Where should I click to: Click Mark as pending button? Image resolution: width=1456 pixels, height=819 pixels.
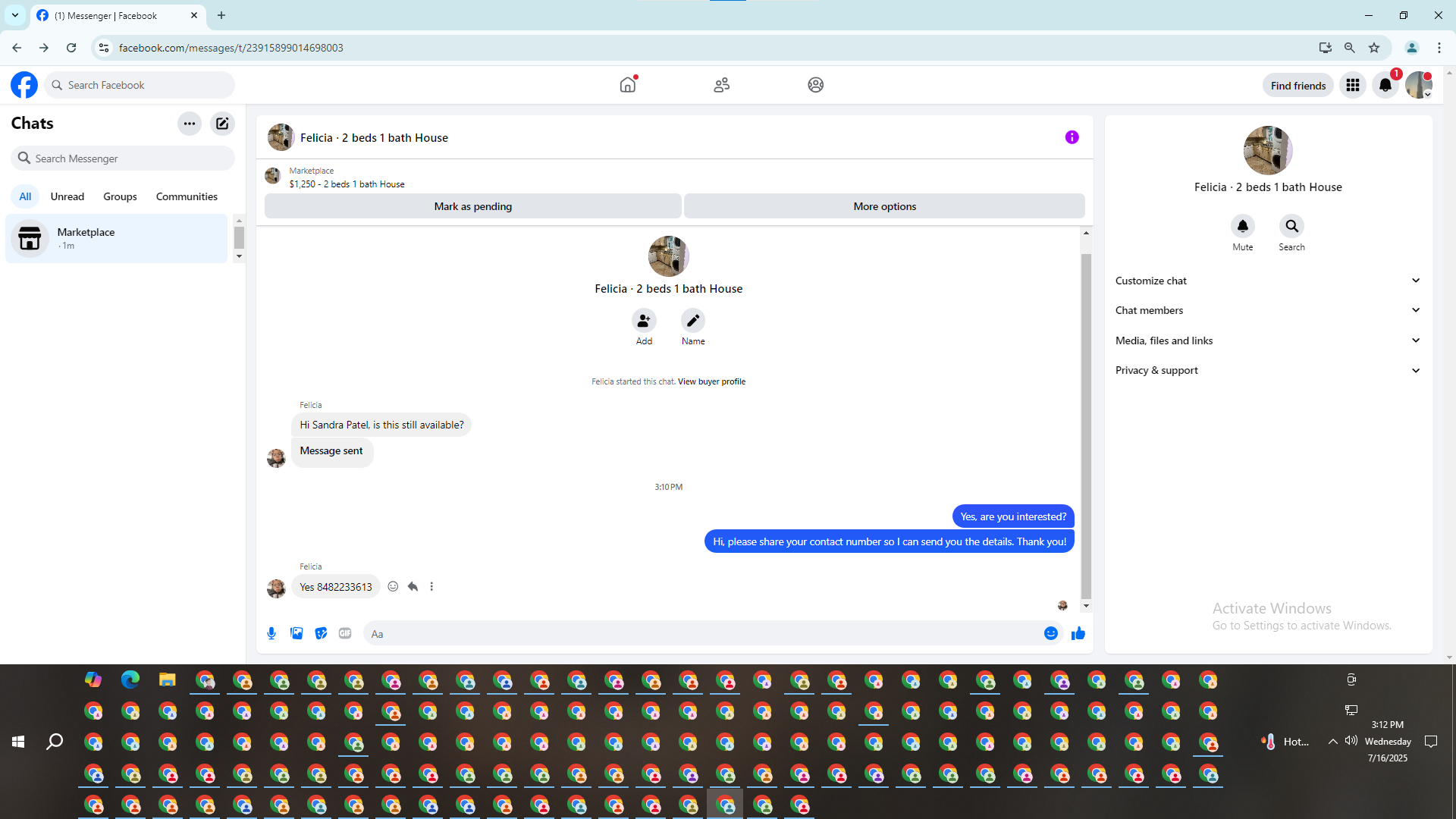coord(473,206)
